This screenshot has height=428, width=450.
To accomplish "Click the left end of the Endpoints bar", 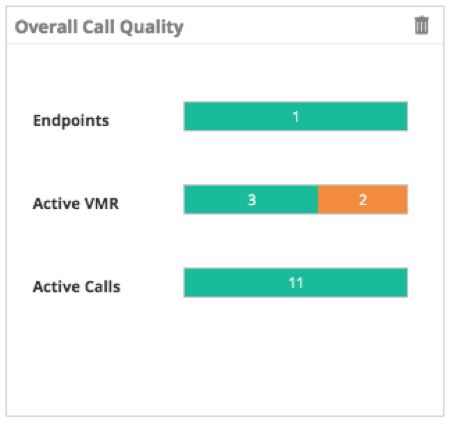I will (x=190, y=116).
